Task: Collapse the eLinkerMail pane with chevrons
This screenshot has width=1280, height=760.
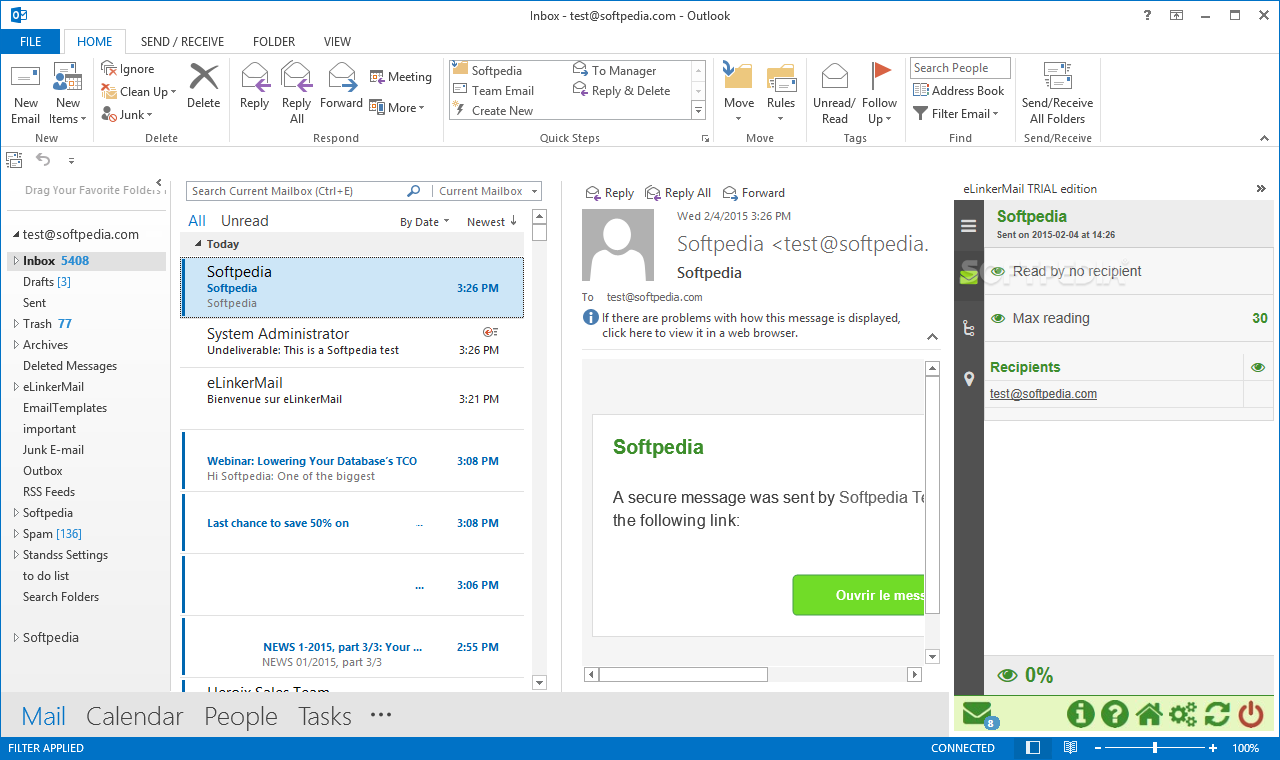Action: point(1261,189)
